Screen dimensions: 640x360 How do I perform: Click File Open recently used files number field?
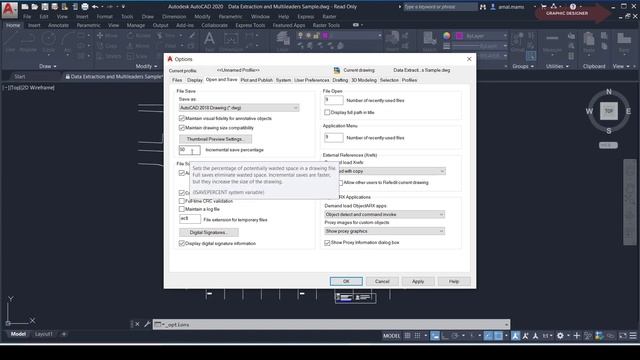333,100
